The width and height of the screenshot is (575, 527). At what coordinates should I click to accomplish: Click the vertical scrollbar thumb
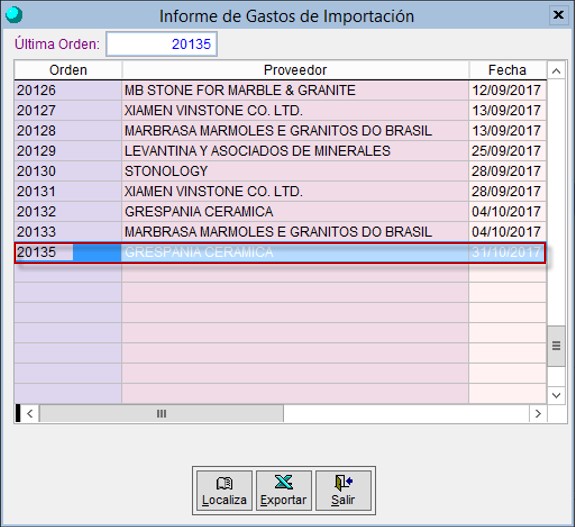pyautogui.click(x=556, y=346)
